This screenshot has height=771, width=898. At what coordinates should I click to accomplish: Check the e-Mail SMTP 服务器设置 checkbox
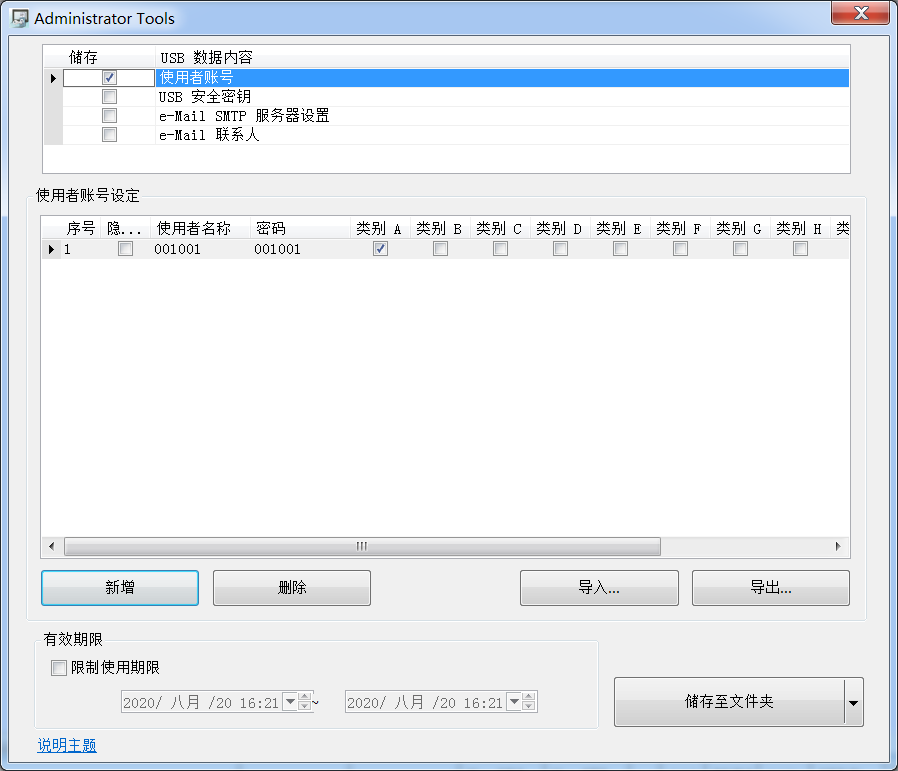[109, 115]
